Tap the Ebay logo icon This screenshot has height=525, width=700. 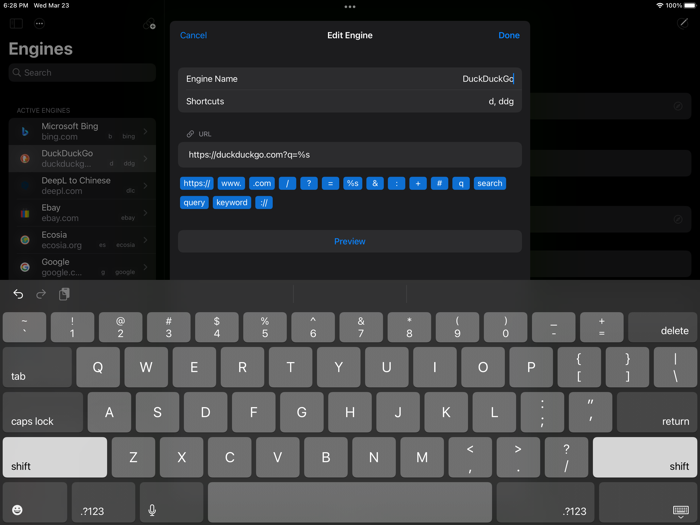click(25, 213)
